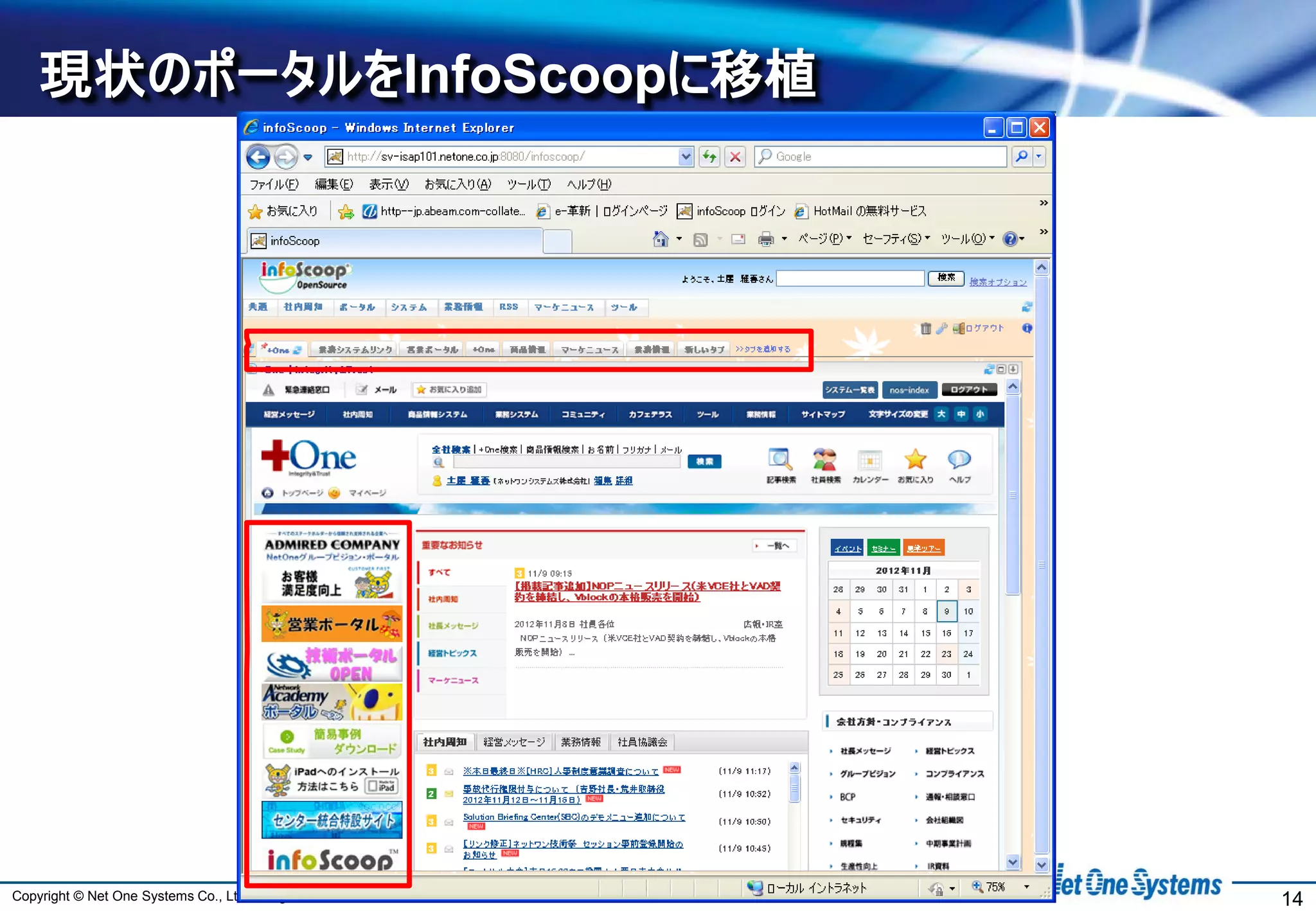1316x911 pixels.
Task: Click the >>タブを追加する link
Action: point(763,349)
